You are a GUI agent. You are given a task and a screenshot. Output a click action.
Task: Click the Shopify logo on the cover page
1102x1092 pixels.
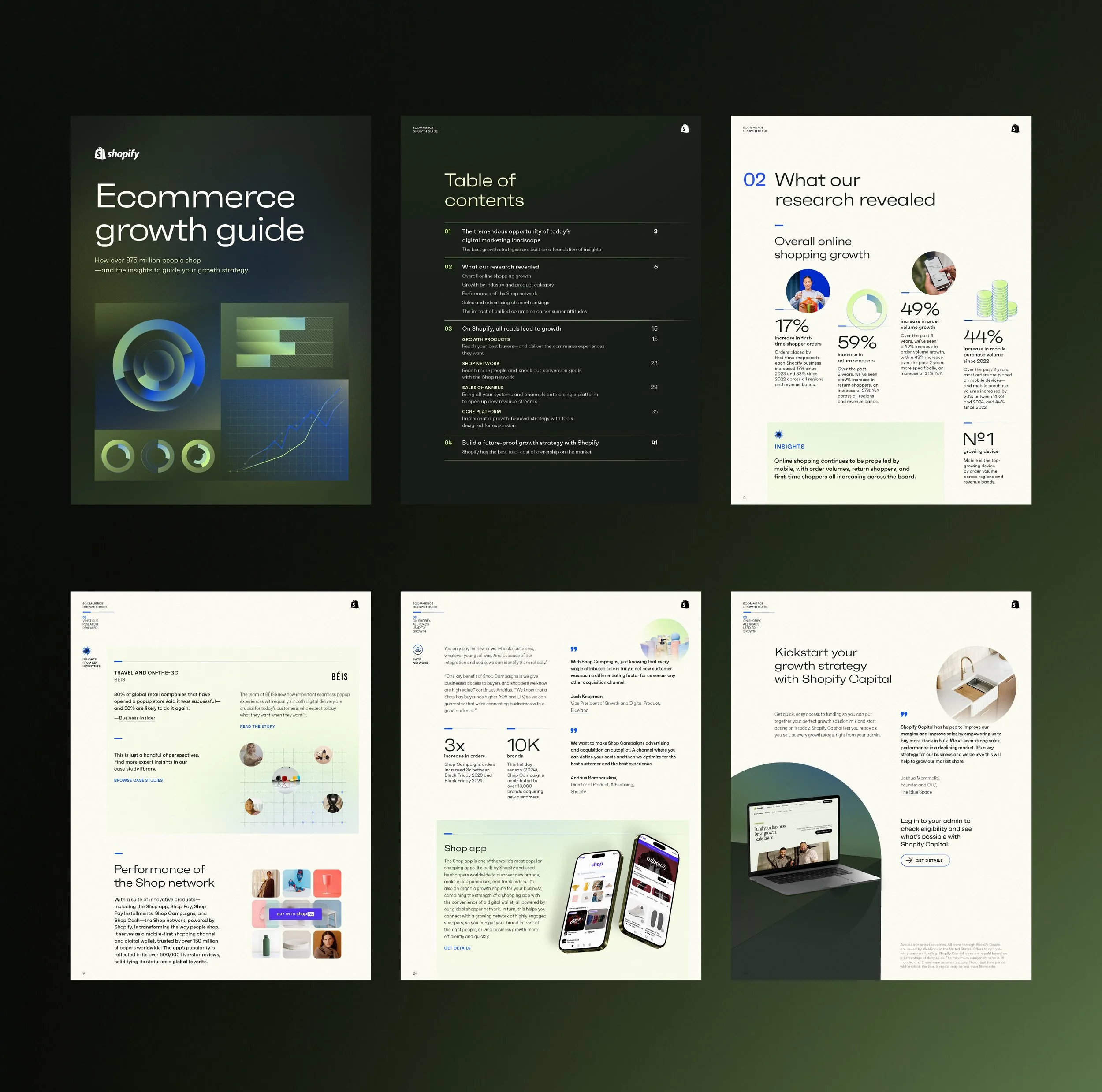coord(117,153)
